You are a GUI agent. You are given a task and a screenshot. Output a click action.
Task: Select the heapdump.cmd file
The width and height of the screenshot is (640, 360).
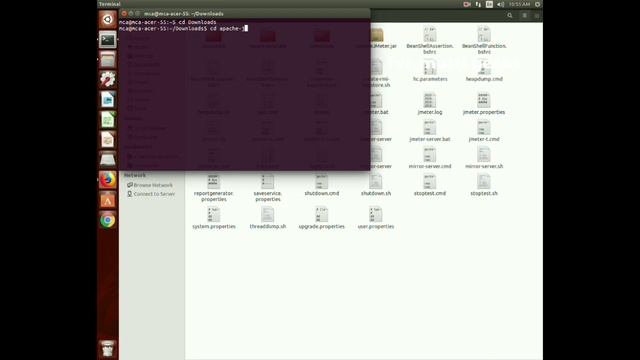pos(484,70)
